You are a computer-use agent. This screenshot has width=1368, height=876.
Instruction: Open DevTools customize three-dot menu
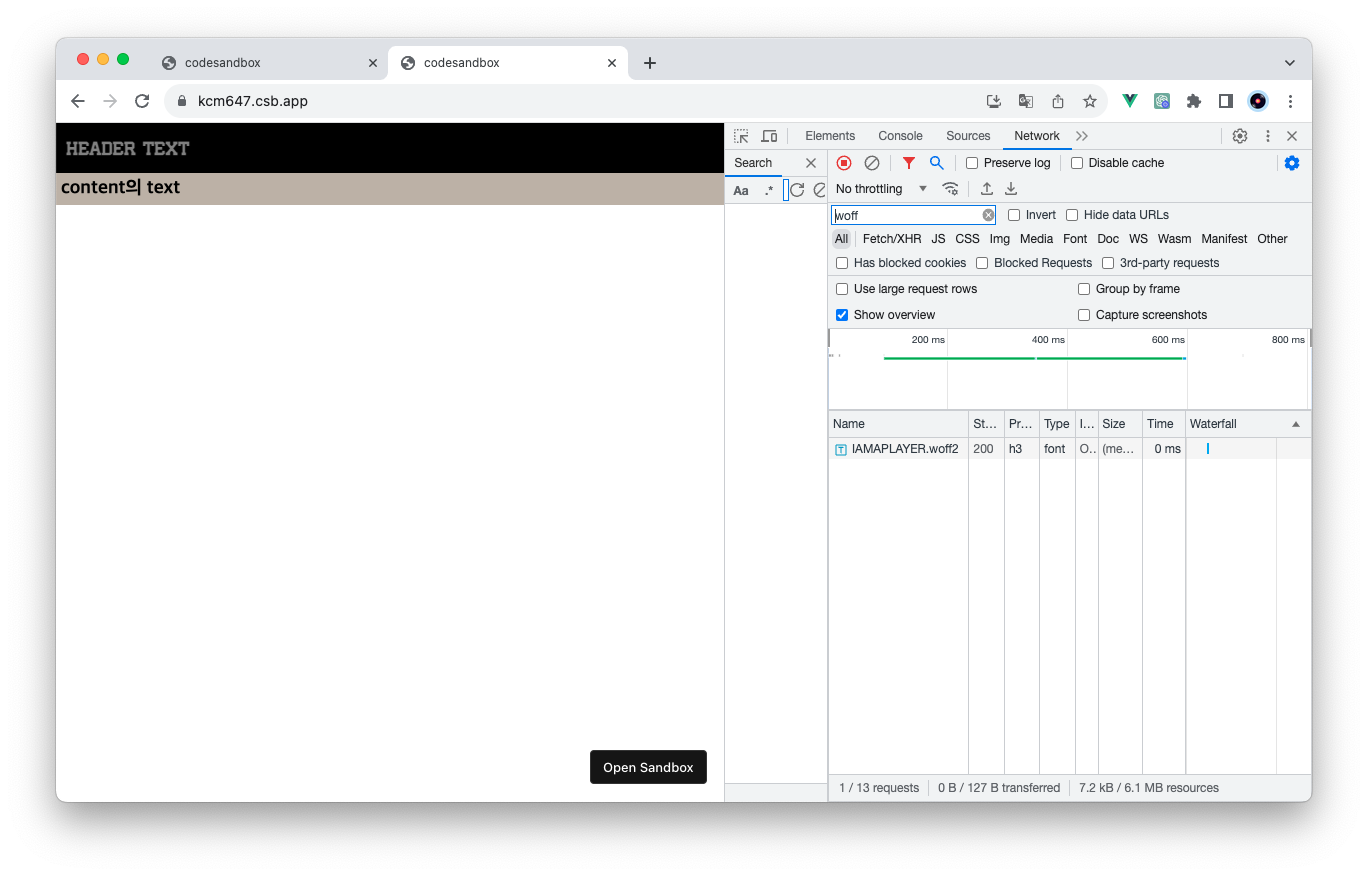(x=1268, y=136)
